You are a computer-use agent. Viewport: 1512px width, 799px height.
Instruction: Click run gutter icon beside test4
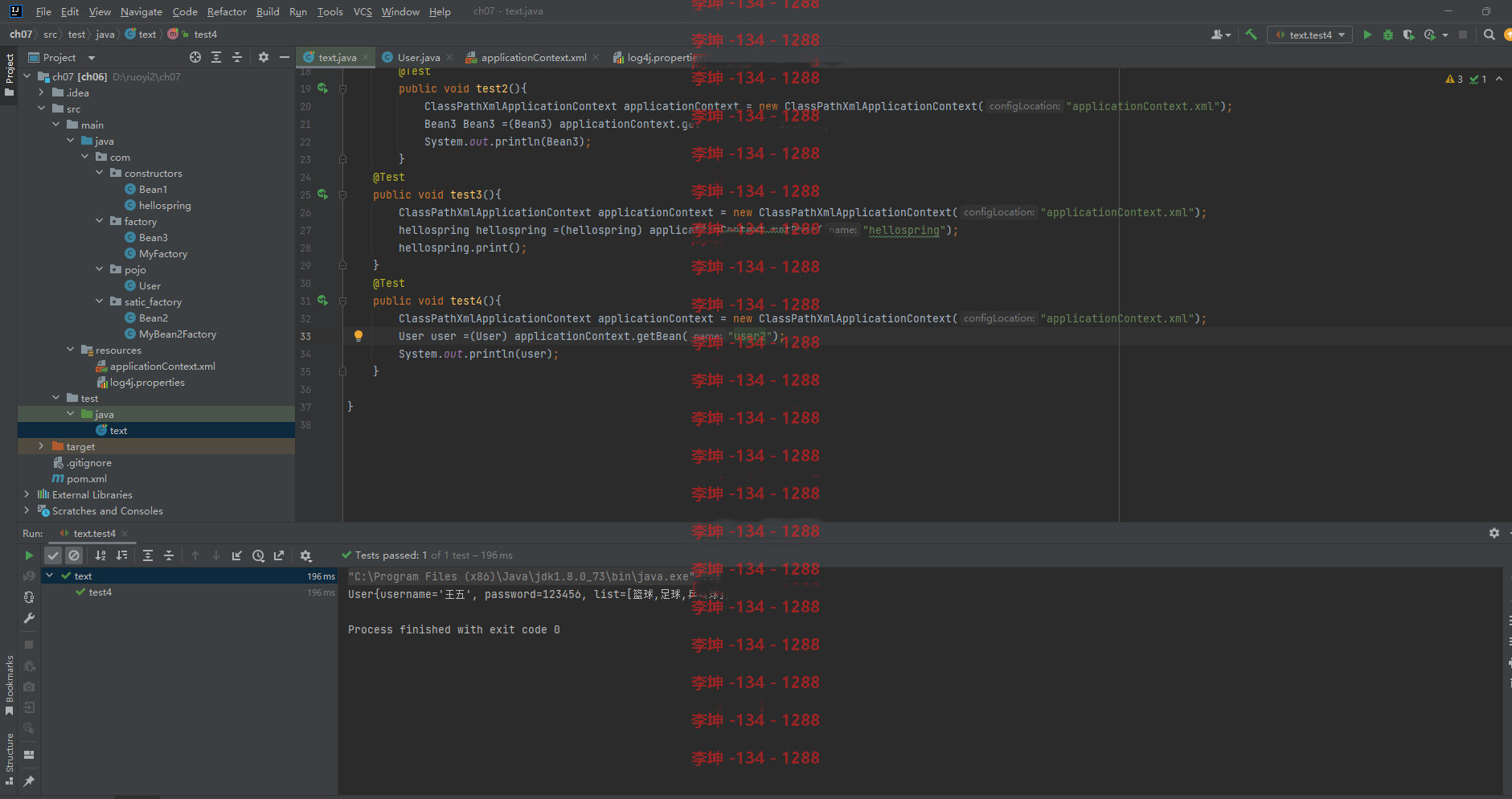click(322, 301)
